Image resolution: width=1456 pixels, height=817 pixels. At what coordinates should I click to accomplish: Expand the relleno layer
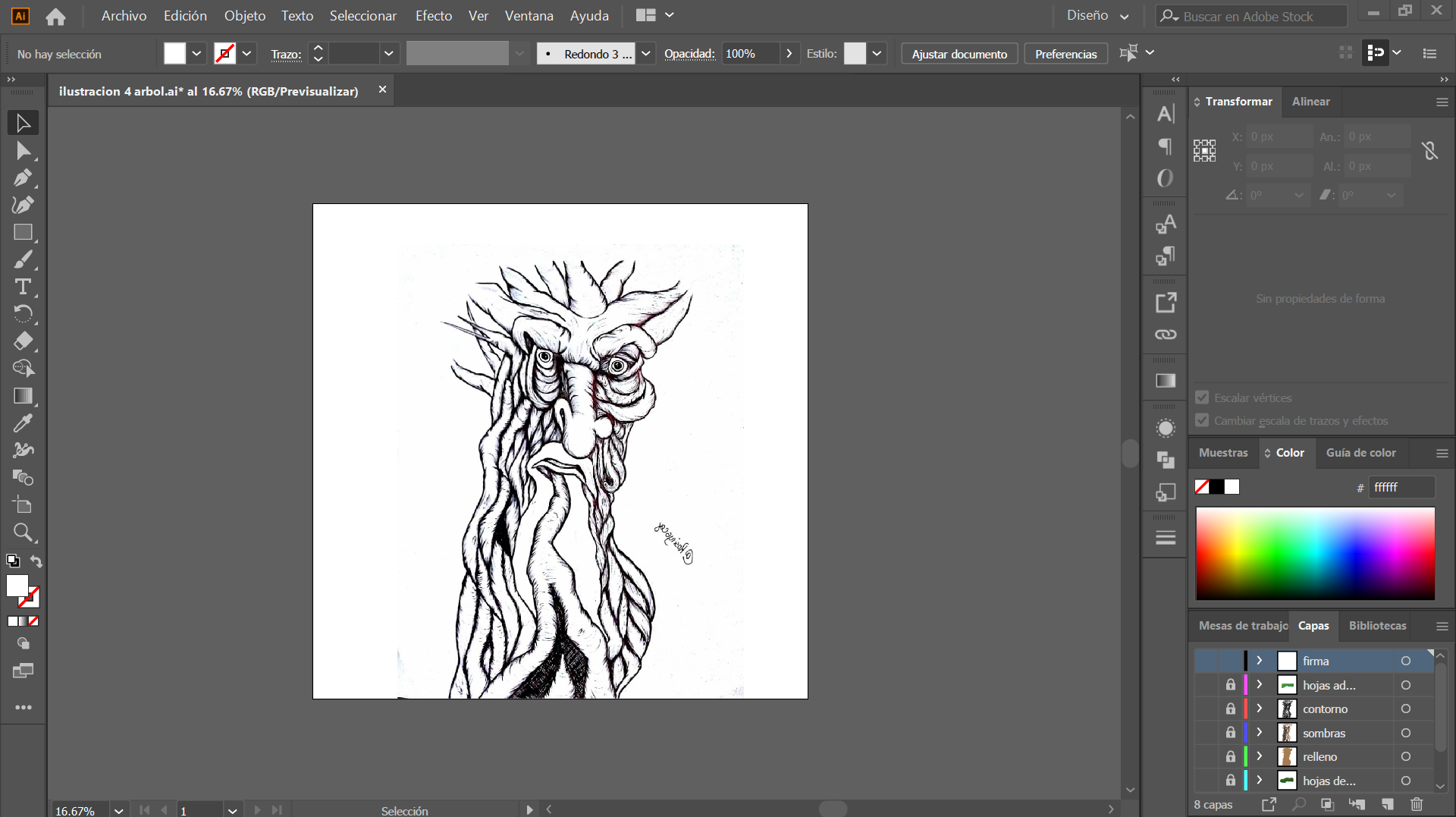tap(1260, 756)
